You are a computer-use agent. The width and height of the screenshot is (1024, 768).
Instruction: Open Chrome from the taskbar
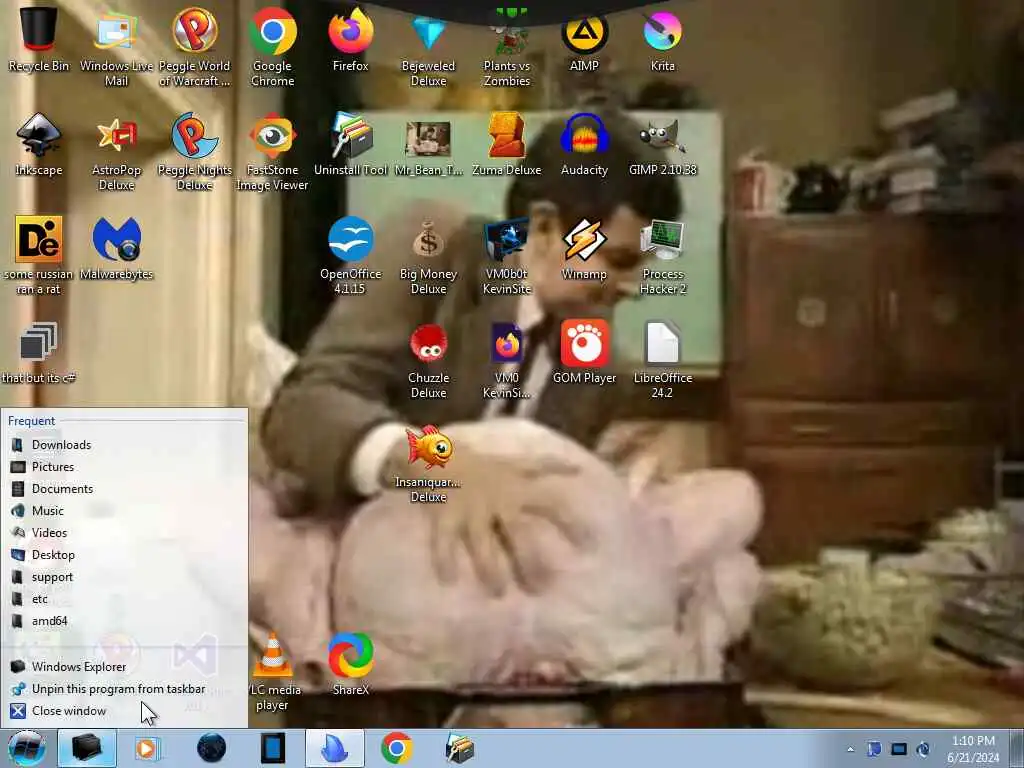pyautogui.click(x=396, y=748)
